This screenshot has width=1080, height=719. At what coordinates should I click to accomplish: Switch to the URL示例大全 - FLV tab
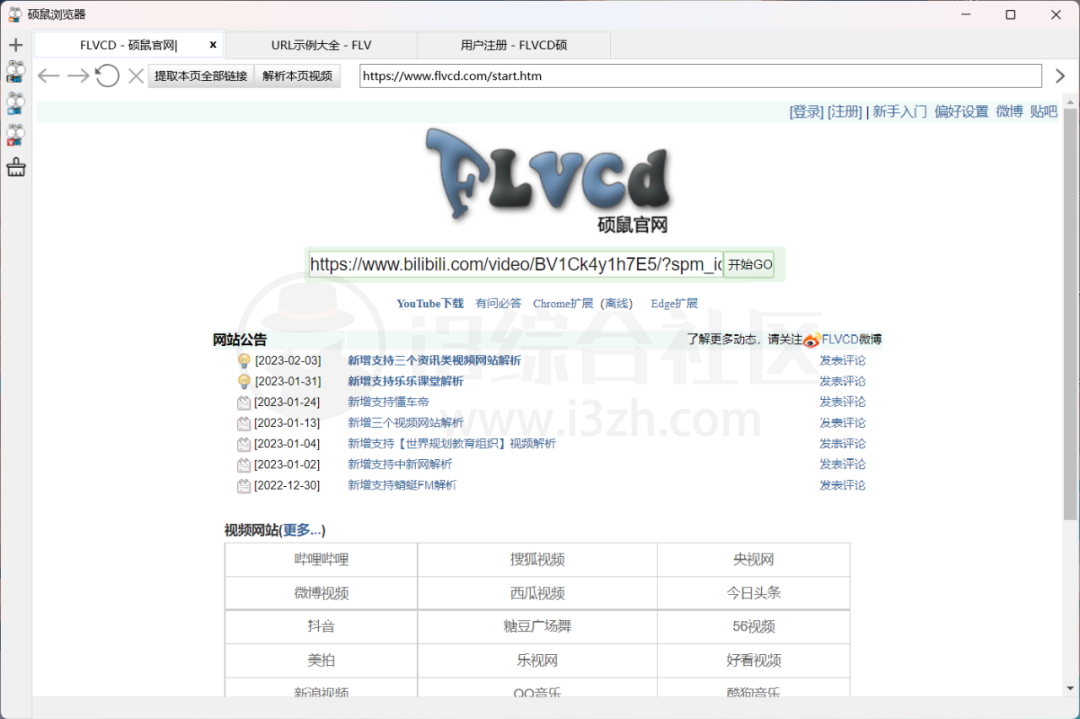point(321,45)
